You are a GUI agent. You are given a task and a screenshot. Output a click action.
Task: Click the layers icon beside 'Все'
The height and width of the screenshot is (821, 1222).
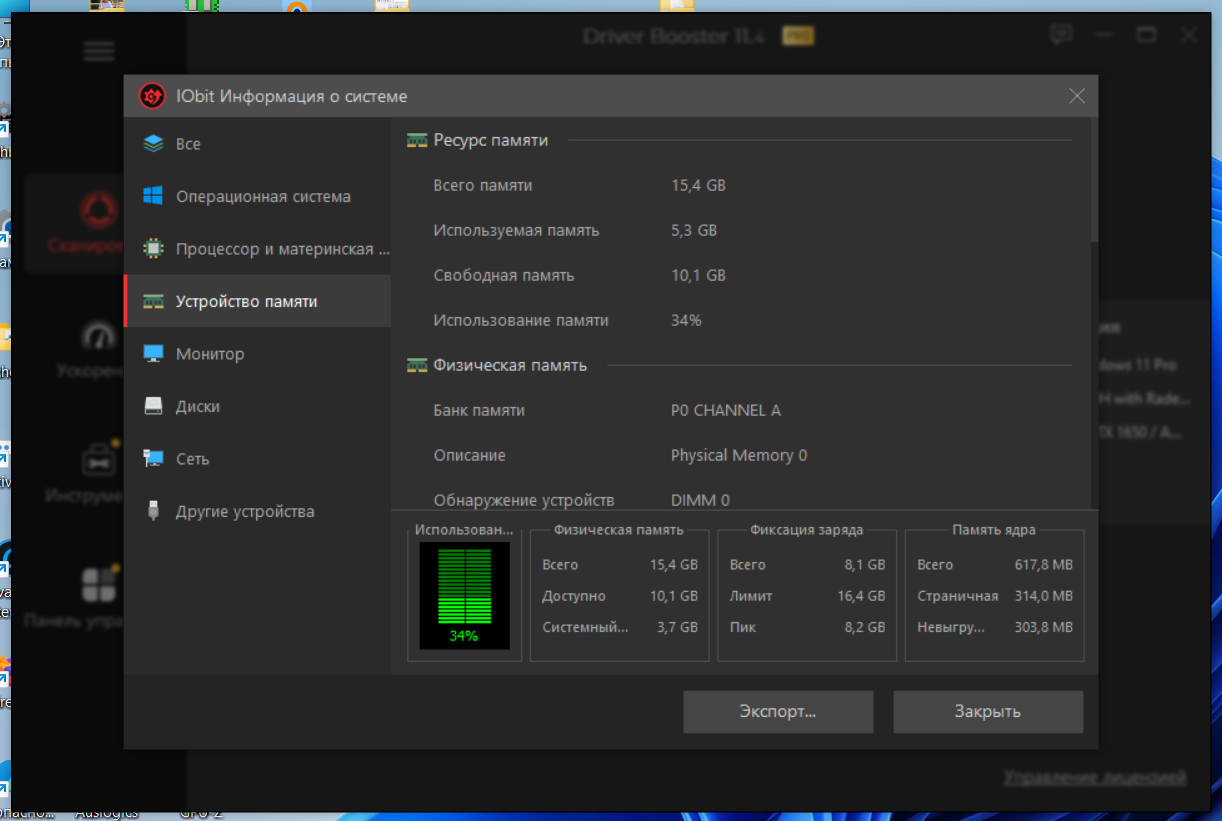tap(153, 144)
